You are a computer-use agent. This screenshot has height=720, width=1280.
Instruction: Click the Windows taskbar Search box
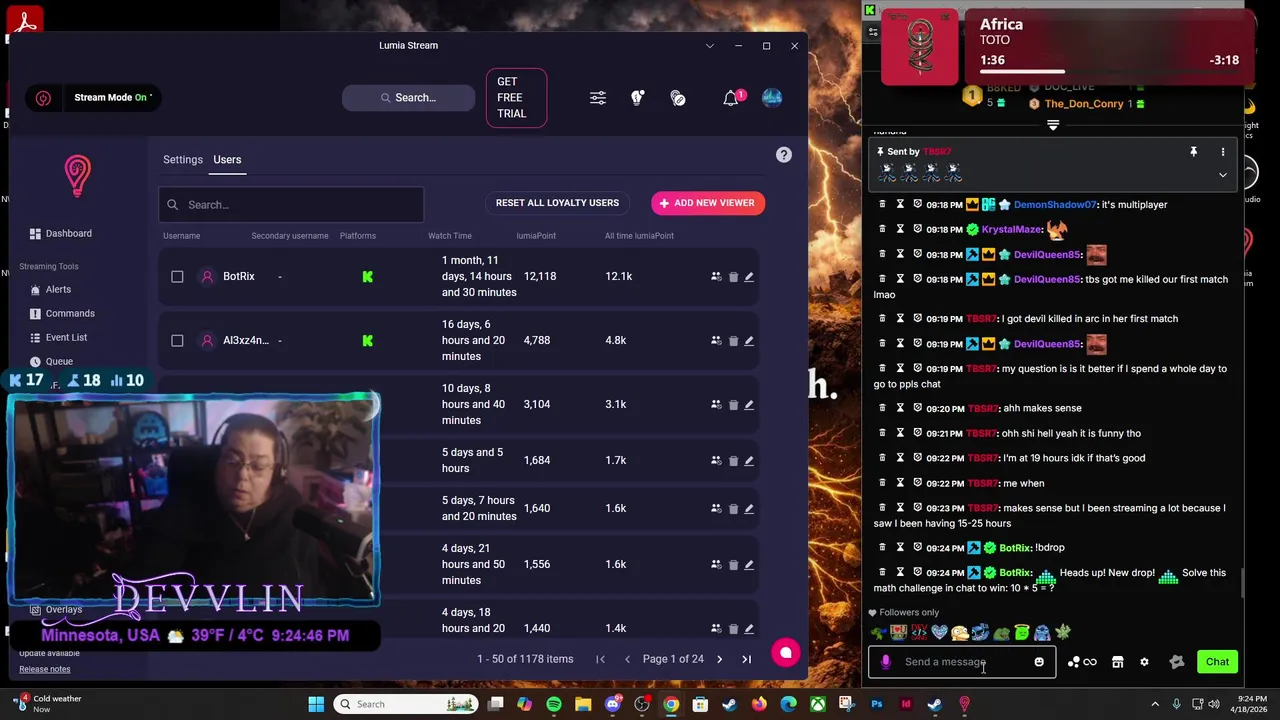(407, 704)
